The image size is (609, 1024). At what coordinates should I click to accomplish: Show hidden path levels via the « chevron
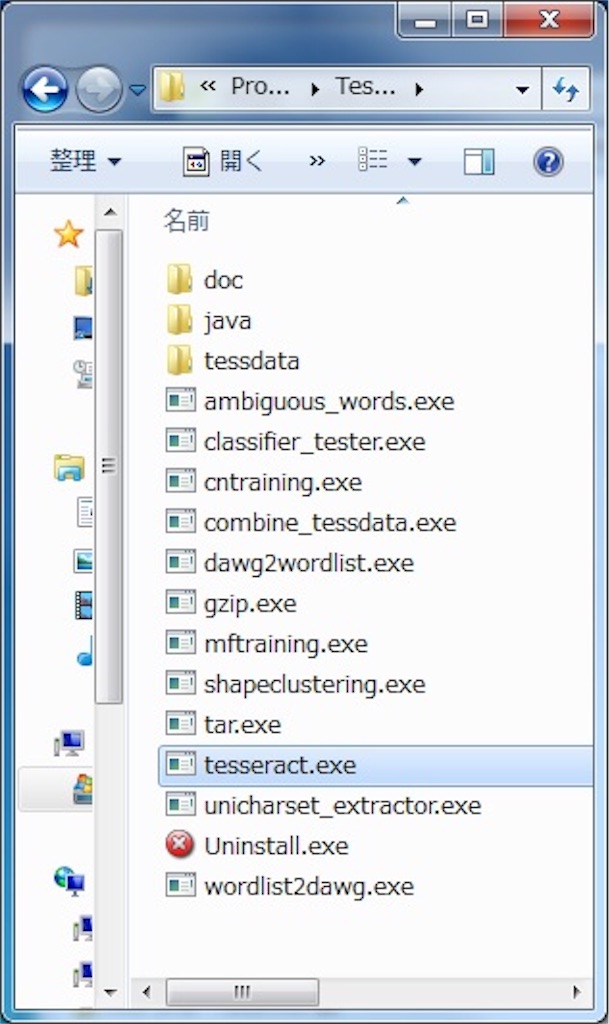click(208, 86)
